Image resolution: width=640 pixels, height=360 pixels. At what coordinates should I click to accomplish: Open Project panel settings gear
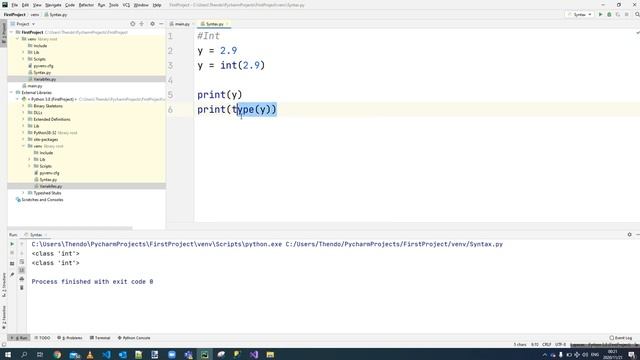tap(152, 24)
